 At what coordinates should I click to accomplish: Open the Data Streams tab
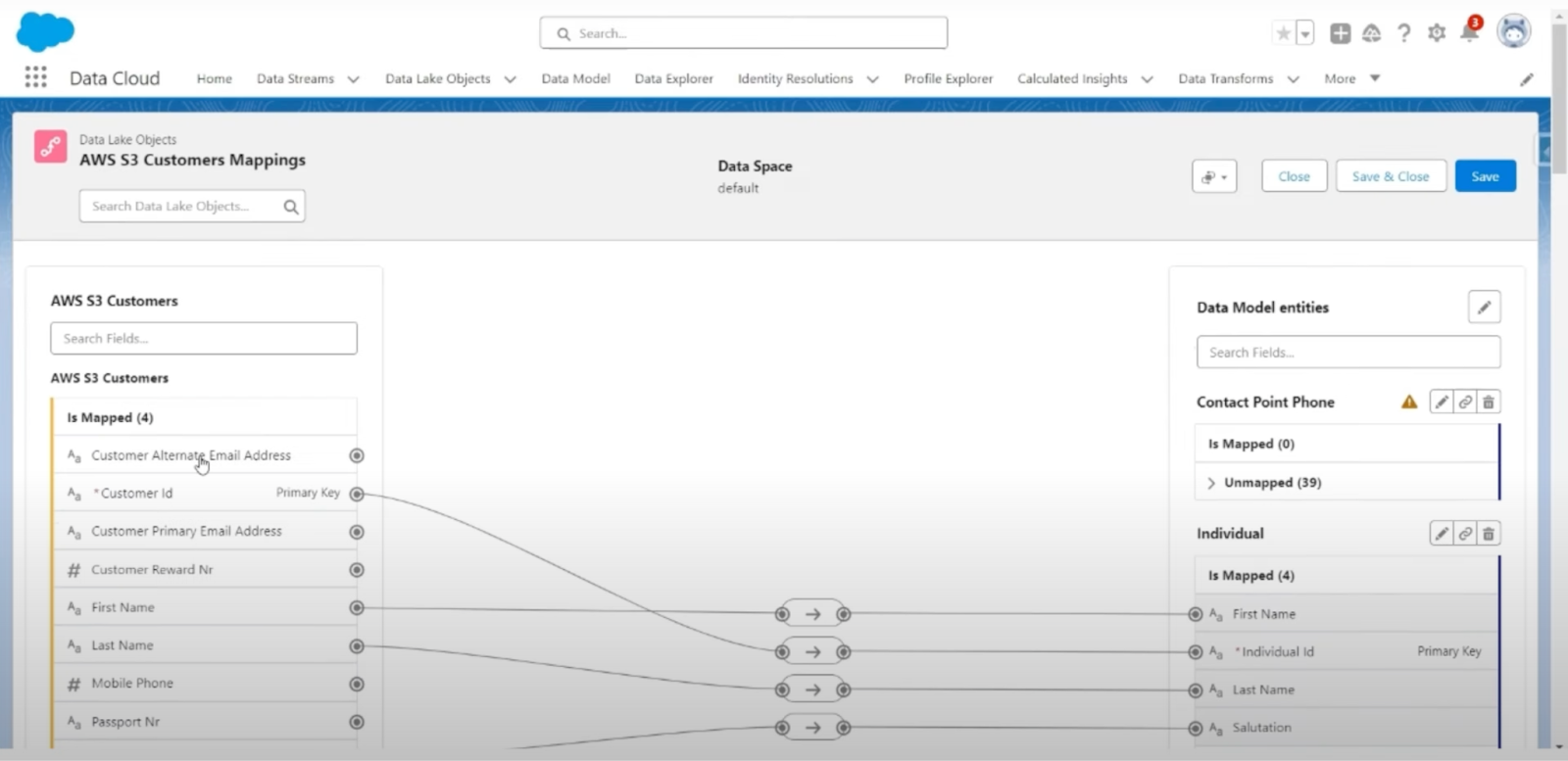(295, 78)
